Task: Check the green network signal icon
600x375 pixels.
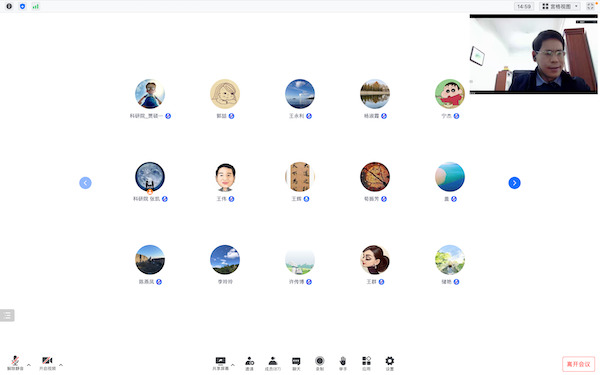Action: (x=36, y=6)
